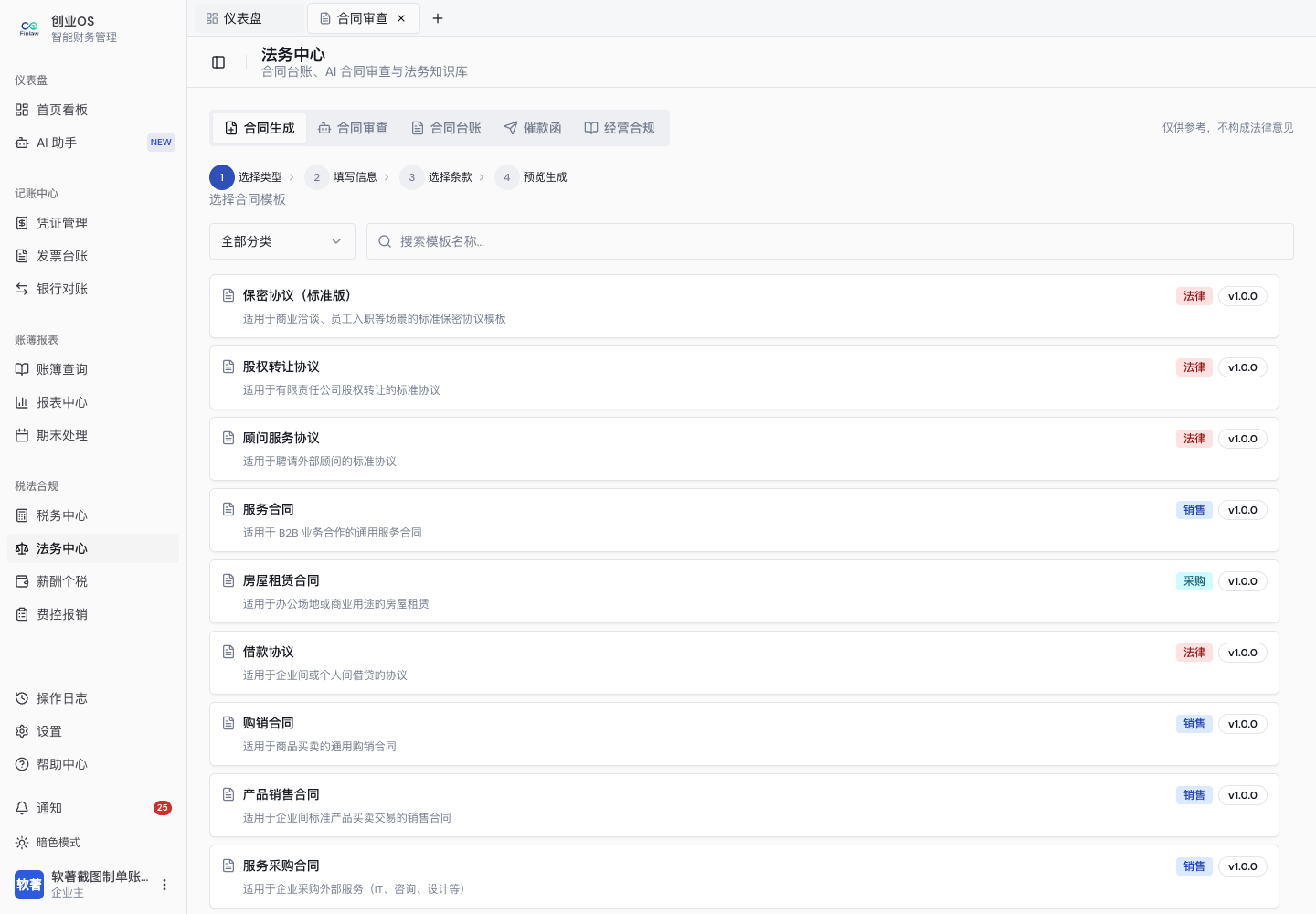This screenshot has height=914, width=1316.
Task: Select 法务中心 in sidebar
Action: pyautogui.click(x=93, y=548)
